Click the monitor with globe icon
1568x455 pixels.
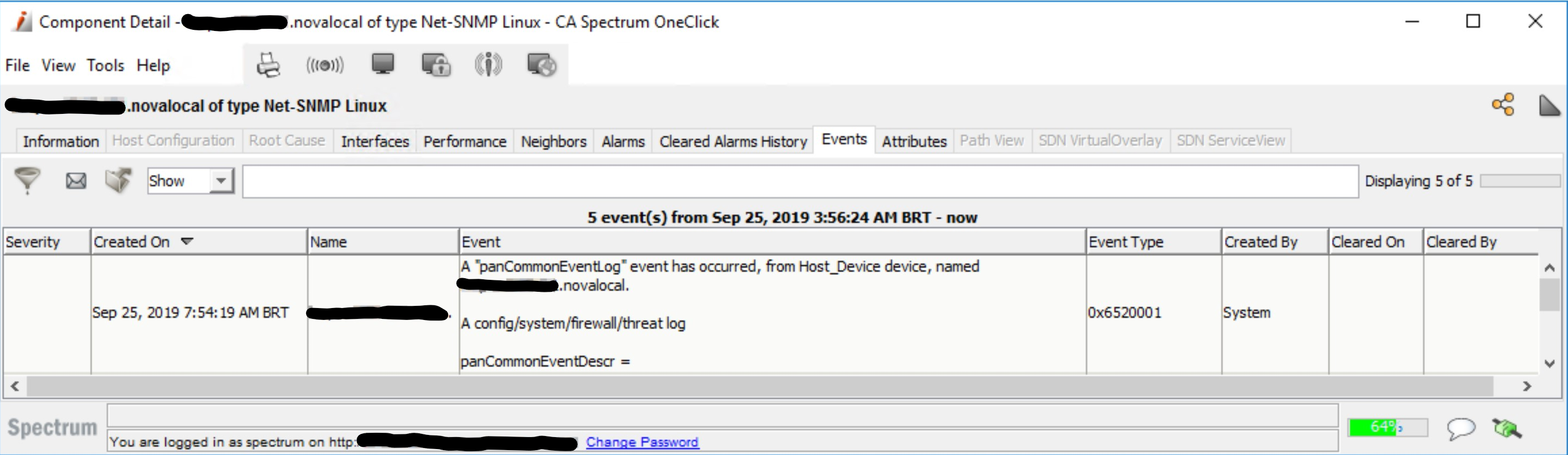click(x=541, y=65)
